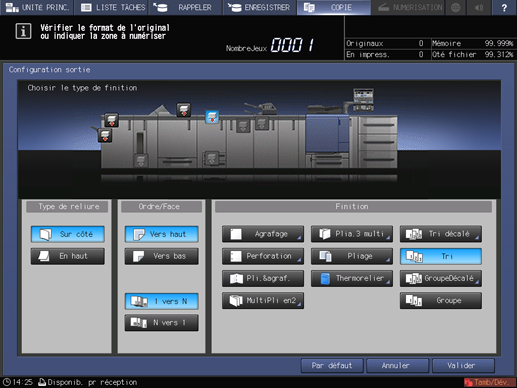Click the information icon beside the message
Viewport: 517px width, 388px height.
point(23,31)
